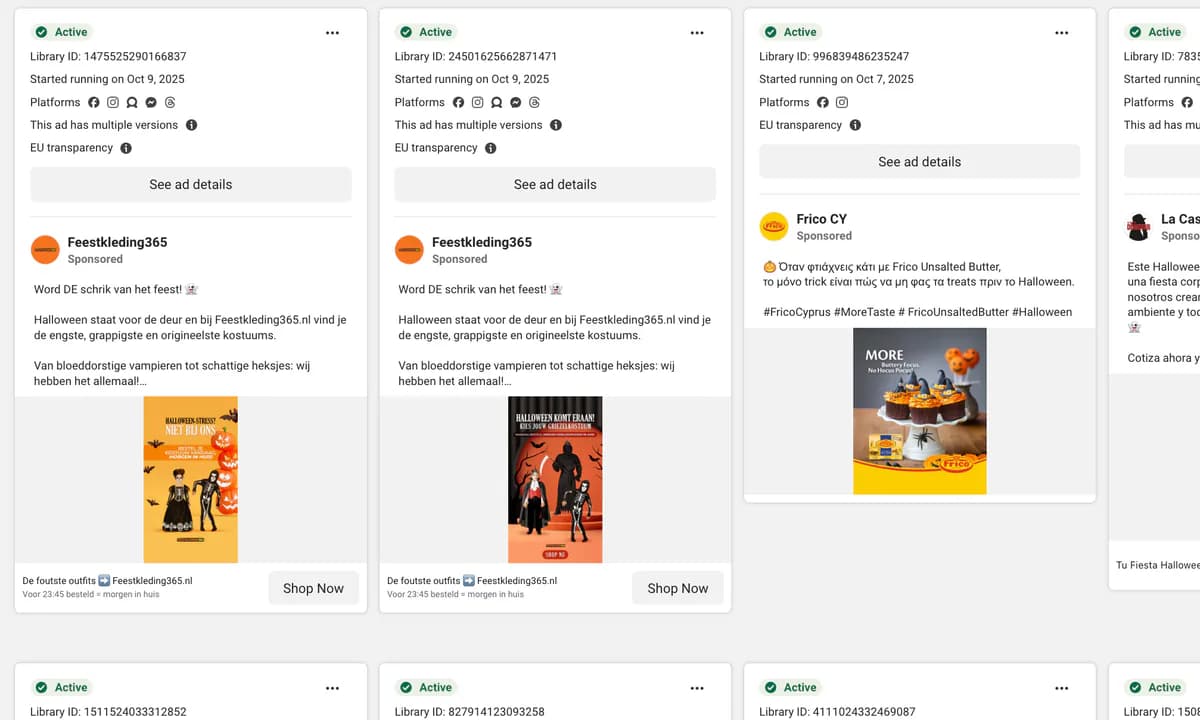Click 'Library ID: 996839486235247' text
The width and height of the screenshot is (1200, 720).
[834, 56]
